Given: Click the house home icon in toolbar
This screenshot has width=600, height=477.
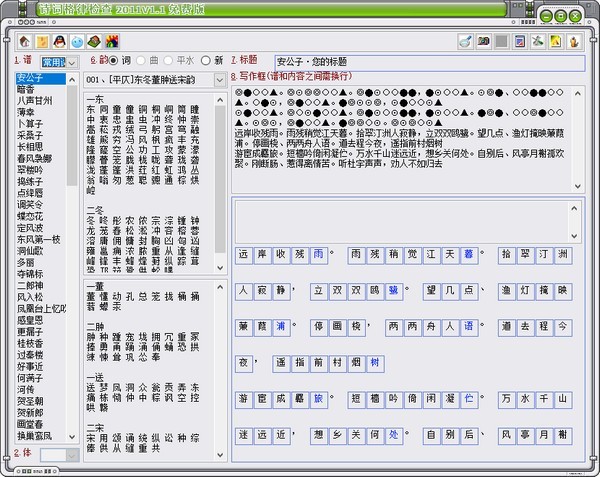Looking at the screenshot, I should pos(24,41).
